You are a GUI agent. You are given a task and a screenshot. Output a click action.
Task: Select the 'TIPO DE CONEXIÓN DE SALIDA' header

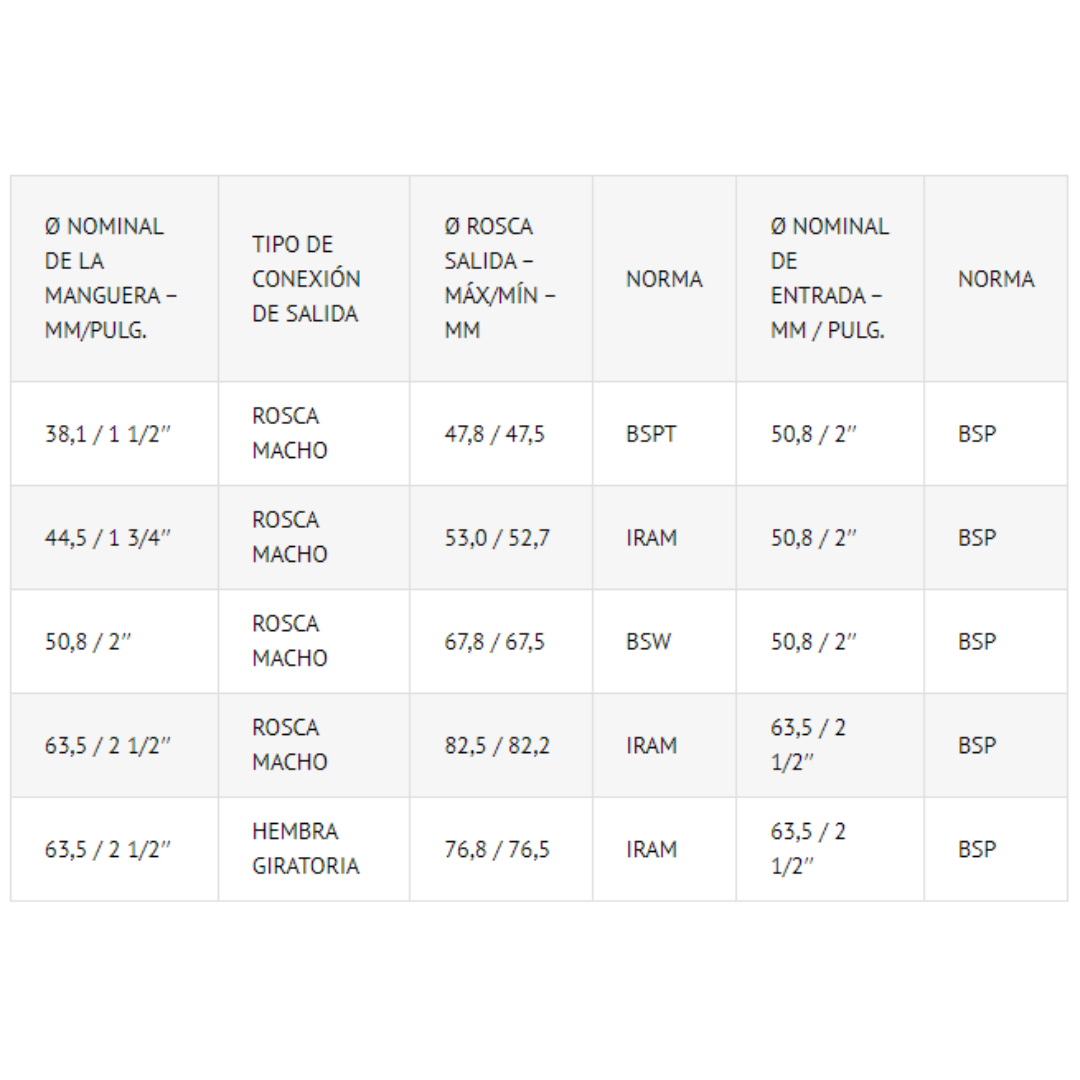pos(314,278)
